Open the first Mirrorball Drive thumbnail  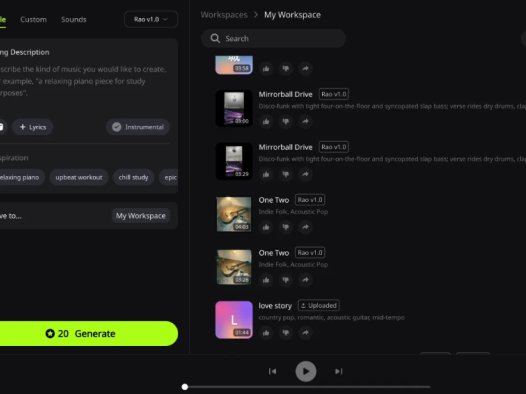(234, 108)
